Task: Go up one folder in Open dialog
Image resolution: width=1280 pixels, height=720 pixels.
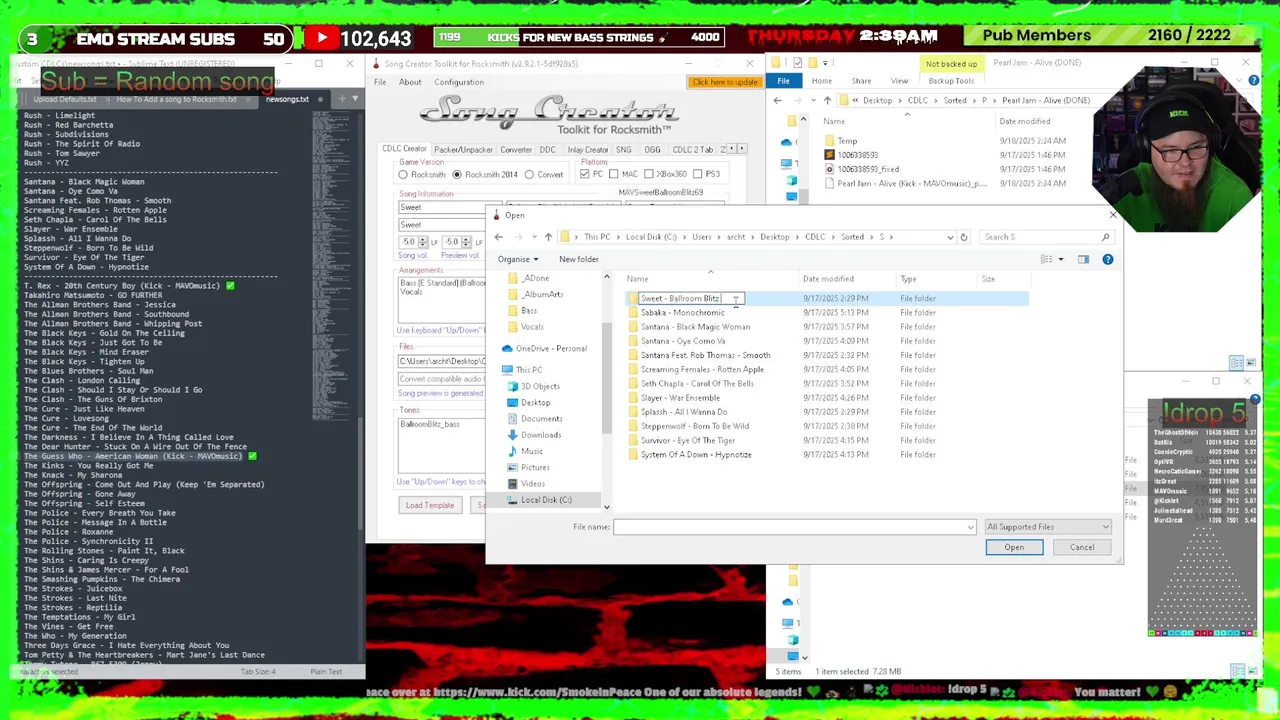Action: click(548, 237)
